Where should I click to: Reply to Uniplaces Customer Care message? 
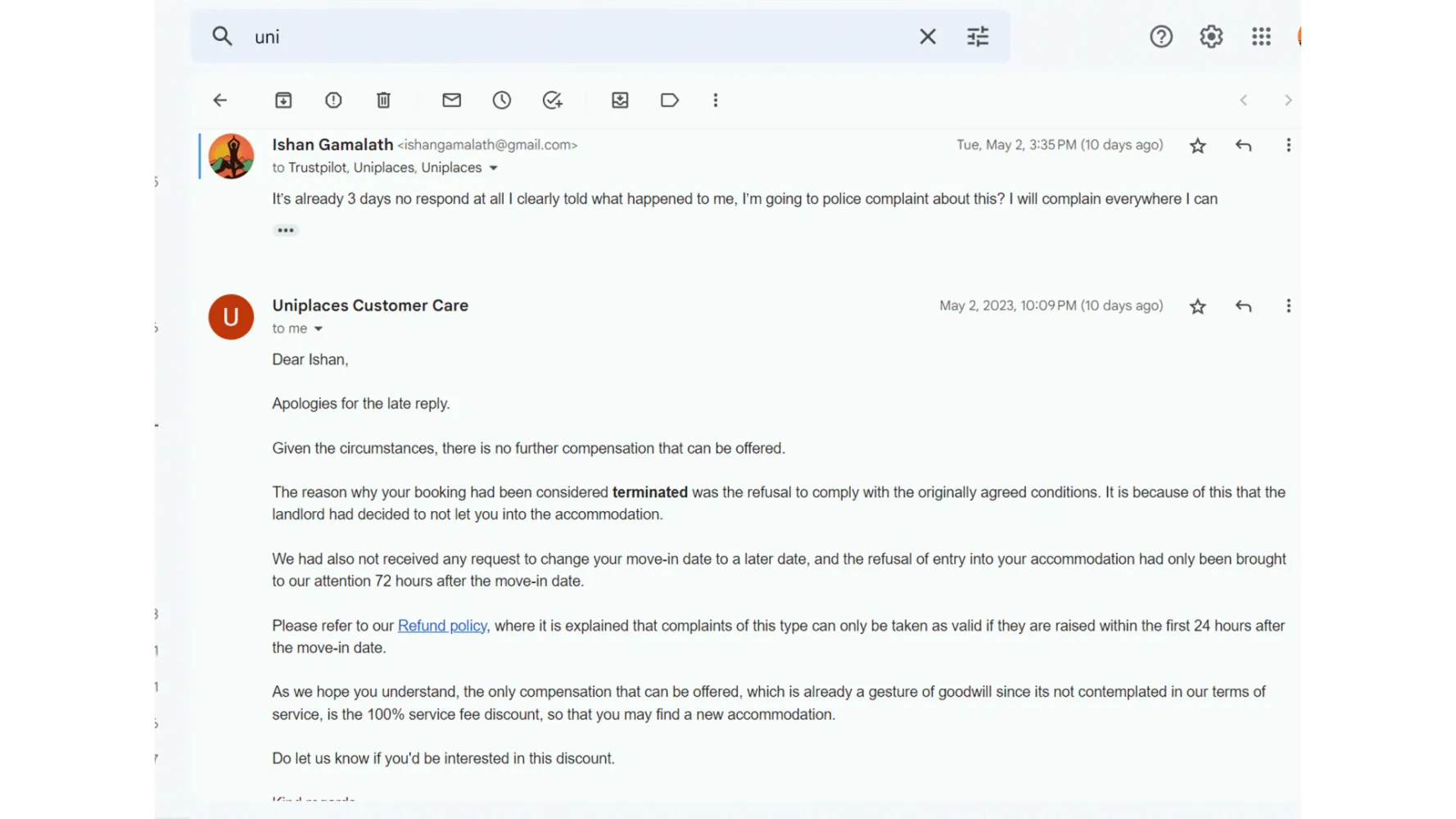(1243, 305)
